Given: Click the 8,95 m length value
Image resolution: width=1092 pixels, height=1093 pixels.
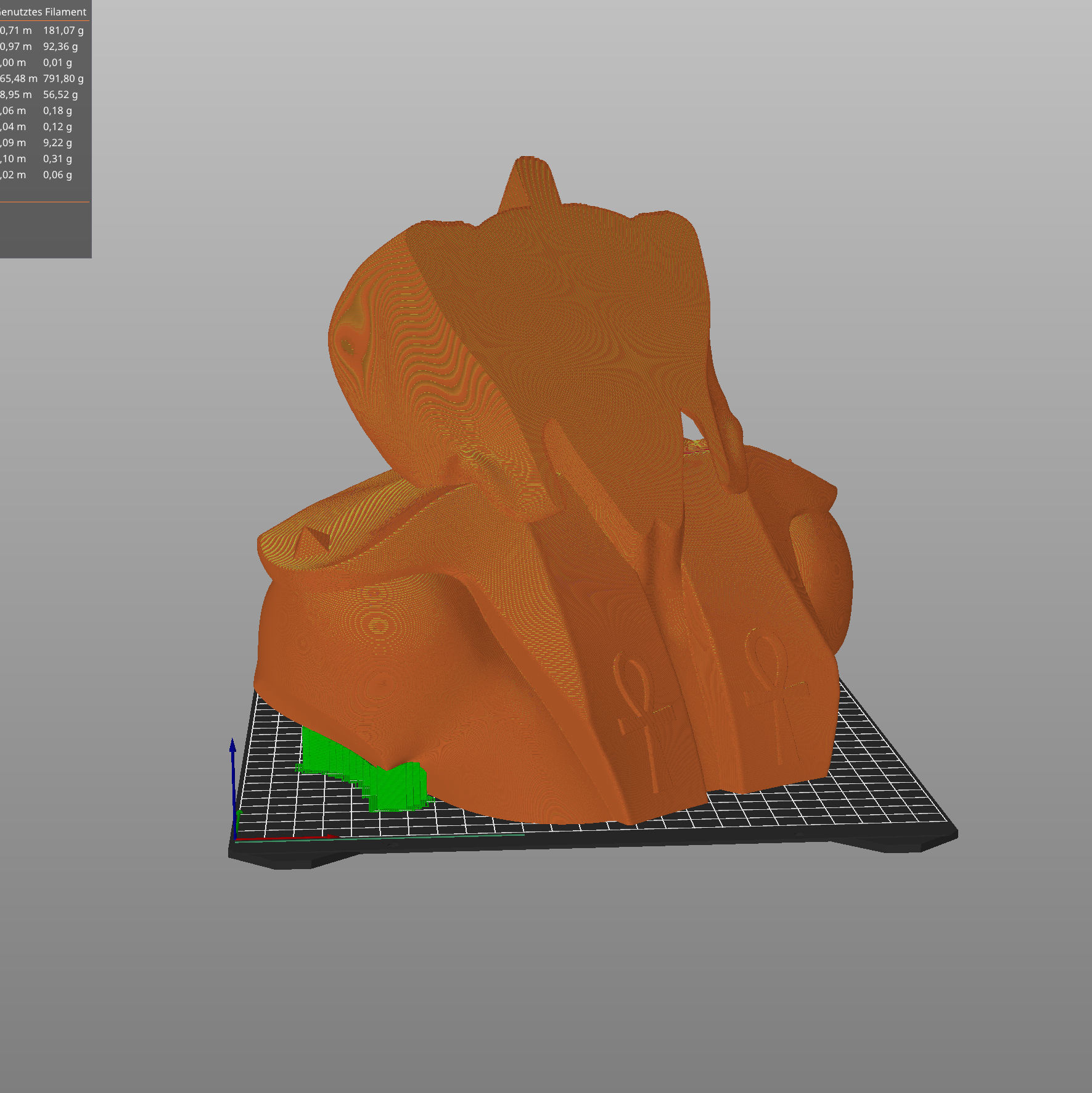Looking at the screenshot, I should (15, 94).
